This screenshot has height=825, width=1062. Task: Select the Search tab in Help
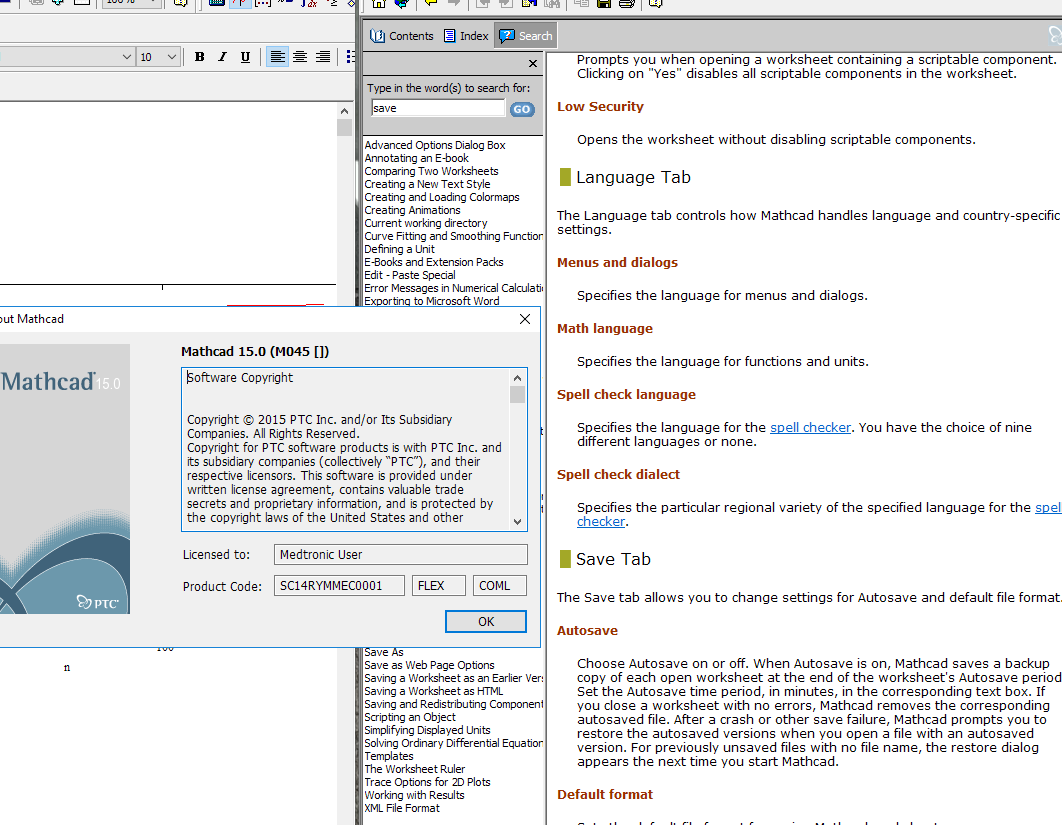coord(526,36)
